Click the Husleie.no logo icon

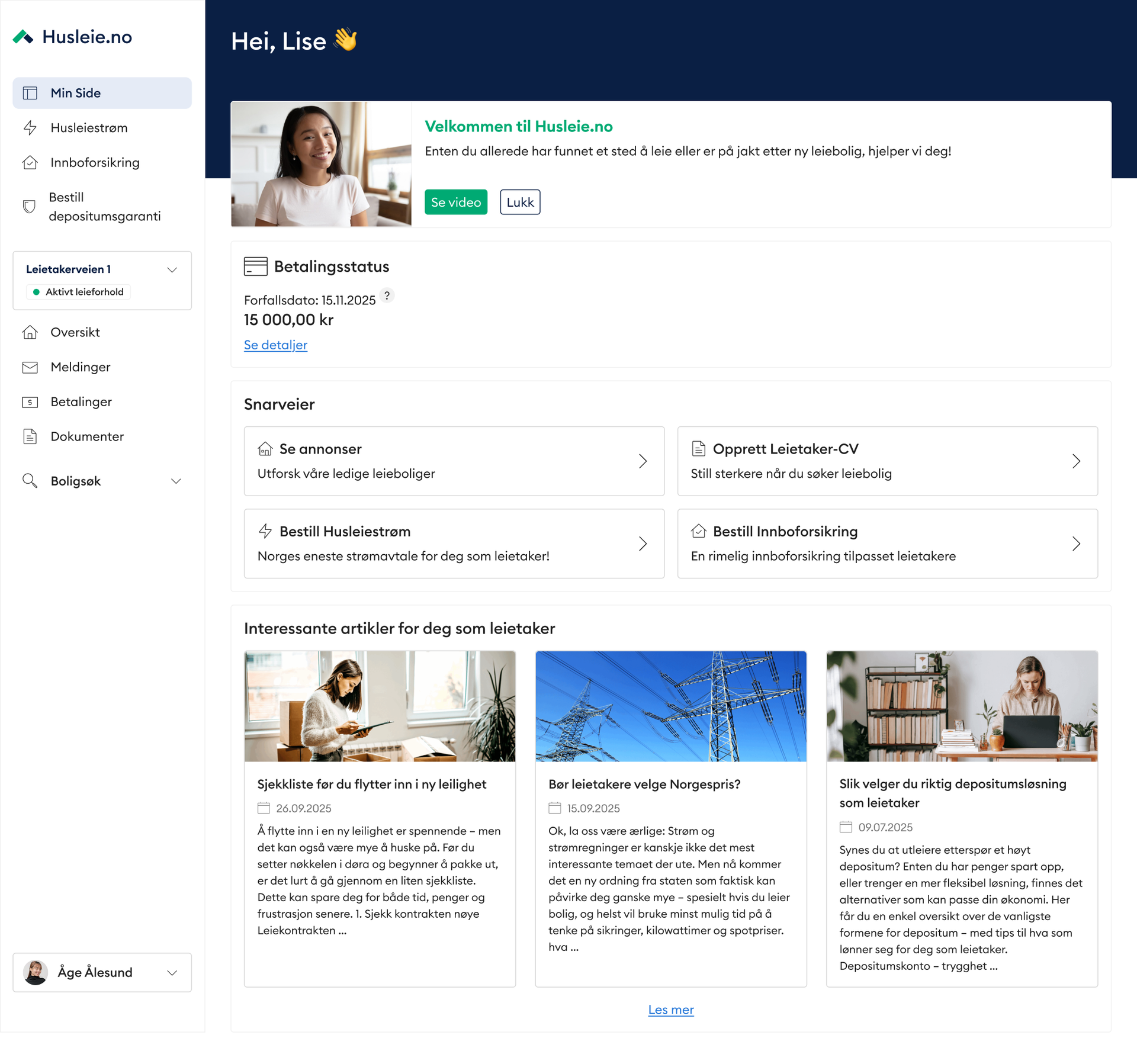coord(23,37)
